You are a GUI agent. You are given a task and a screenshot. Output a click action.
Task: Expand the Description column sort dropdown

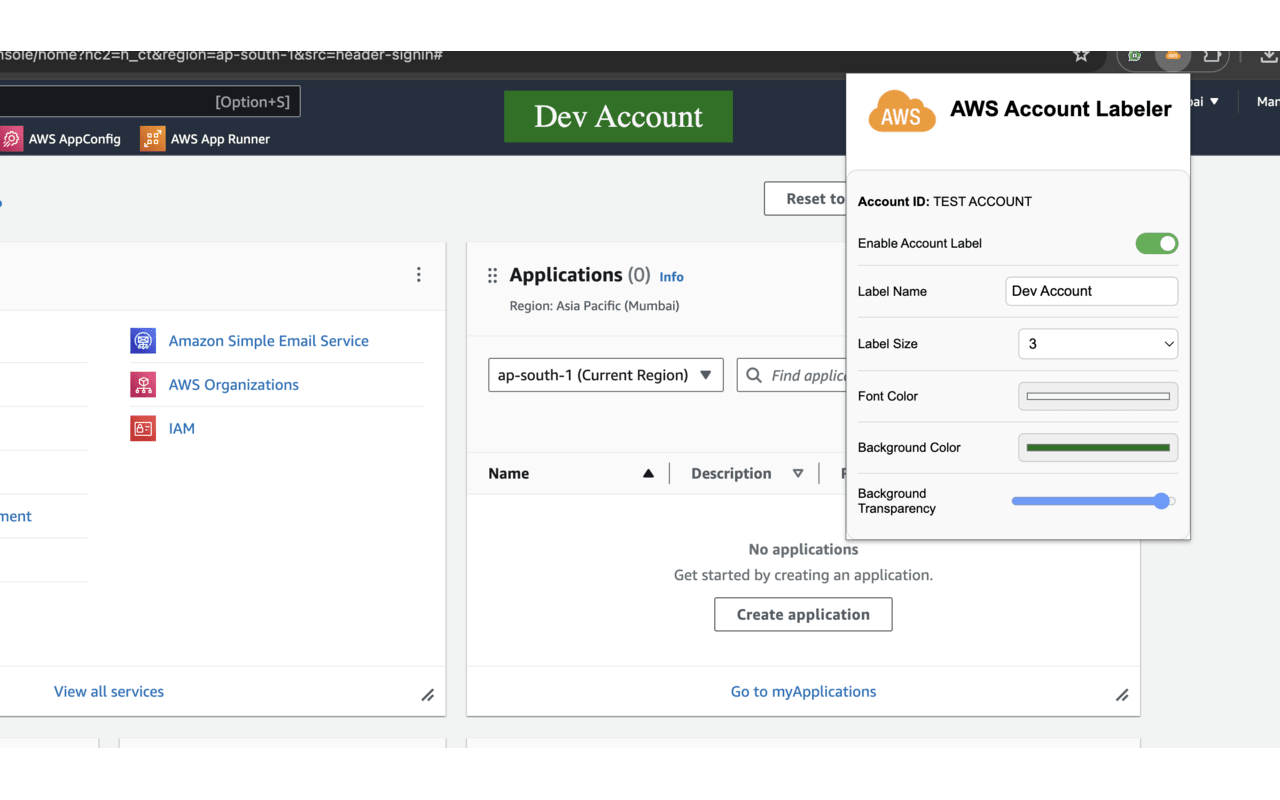pyautogui.click(x=799, y=473)
